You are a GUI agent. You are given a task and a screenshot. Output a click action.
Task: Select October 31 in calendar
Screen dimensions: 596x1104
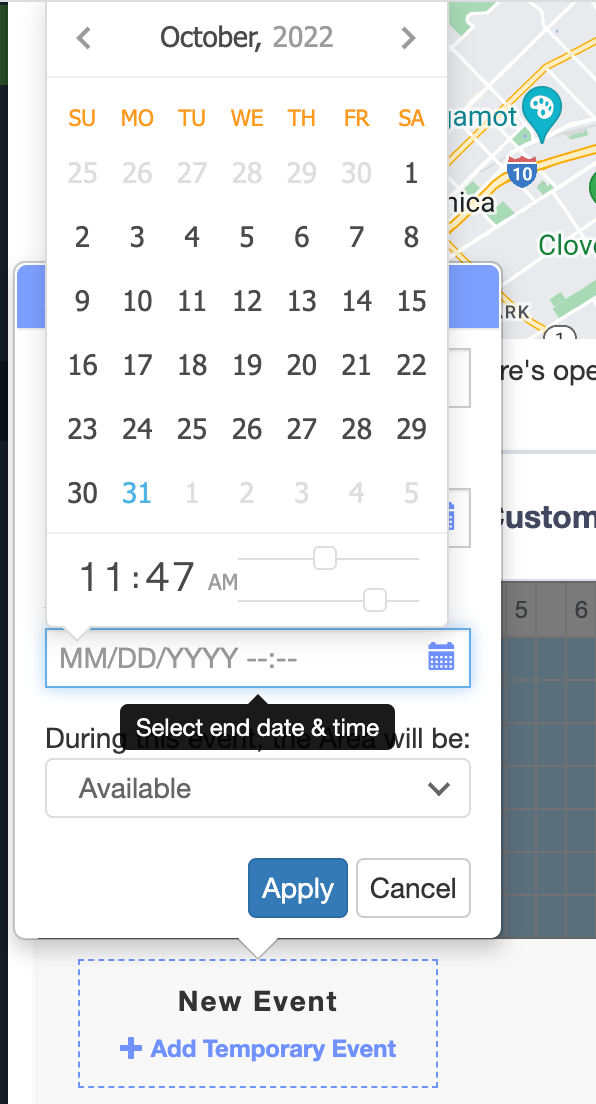click(x=137, y=493)
